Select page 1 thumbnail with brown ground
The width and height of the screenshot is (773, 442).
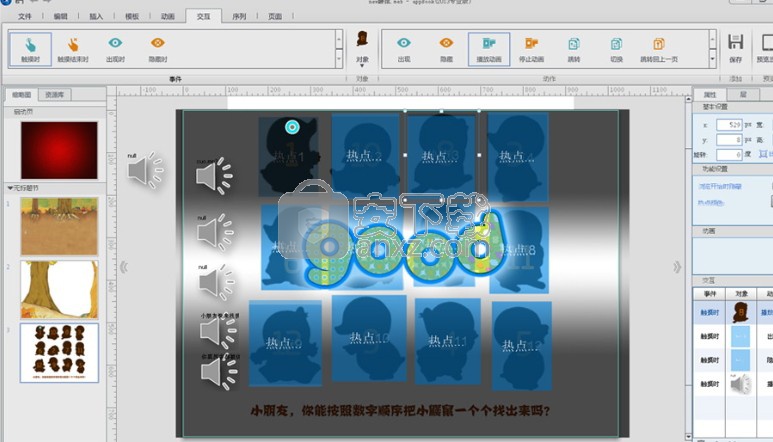click(59, 226)
